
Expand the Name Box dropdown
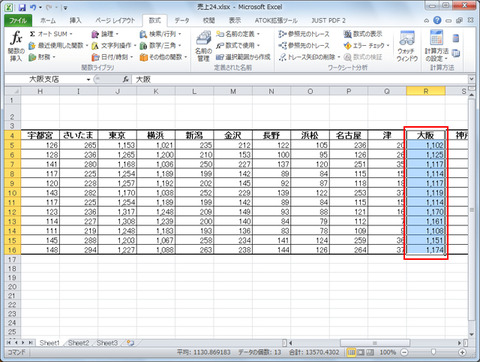[x=88, y=79]
